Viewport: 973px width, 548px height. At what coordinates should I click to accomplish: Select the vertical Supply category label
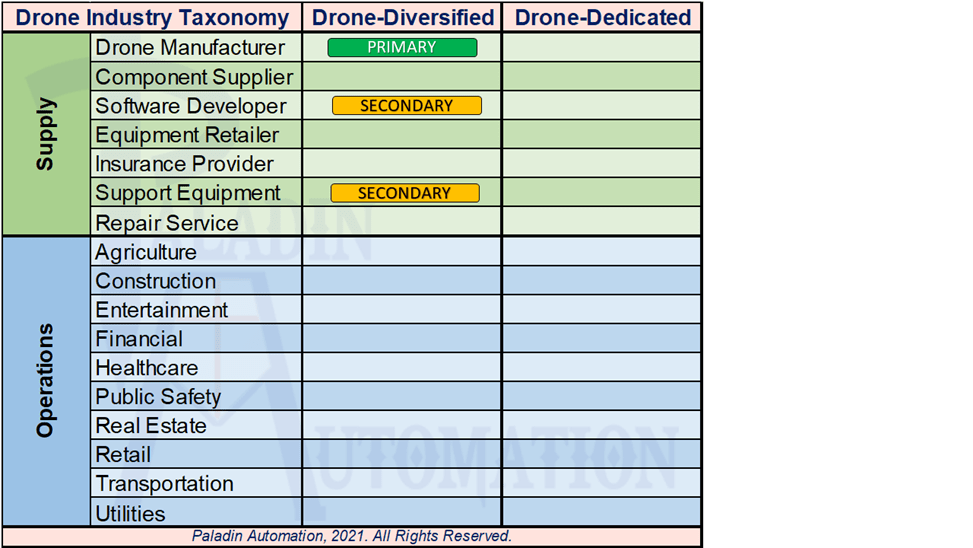tap(46, 134)
